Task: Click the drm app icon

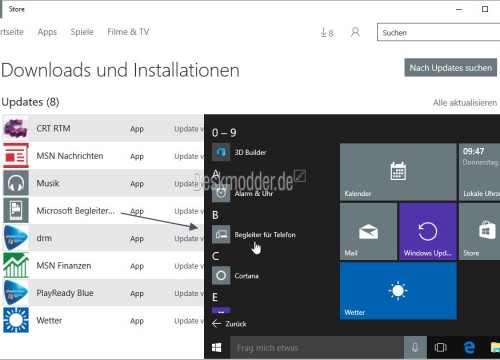Action: pos(16,238)
